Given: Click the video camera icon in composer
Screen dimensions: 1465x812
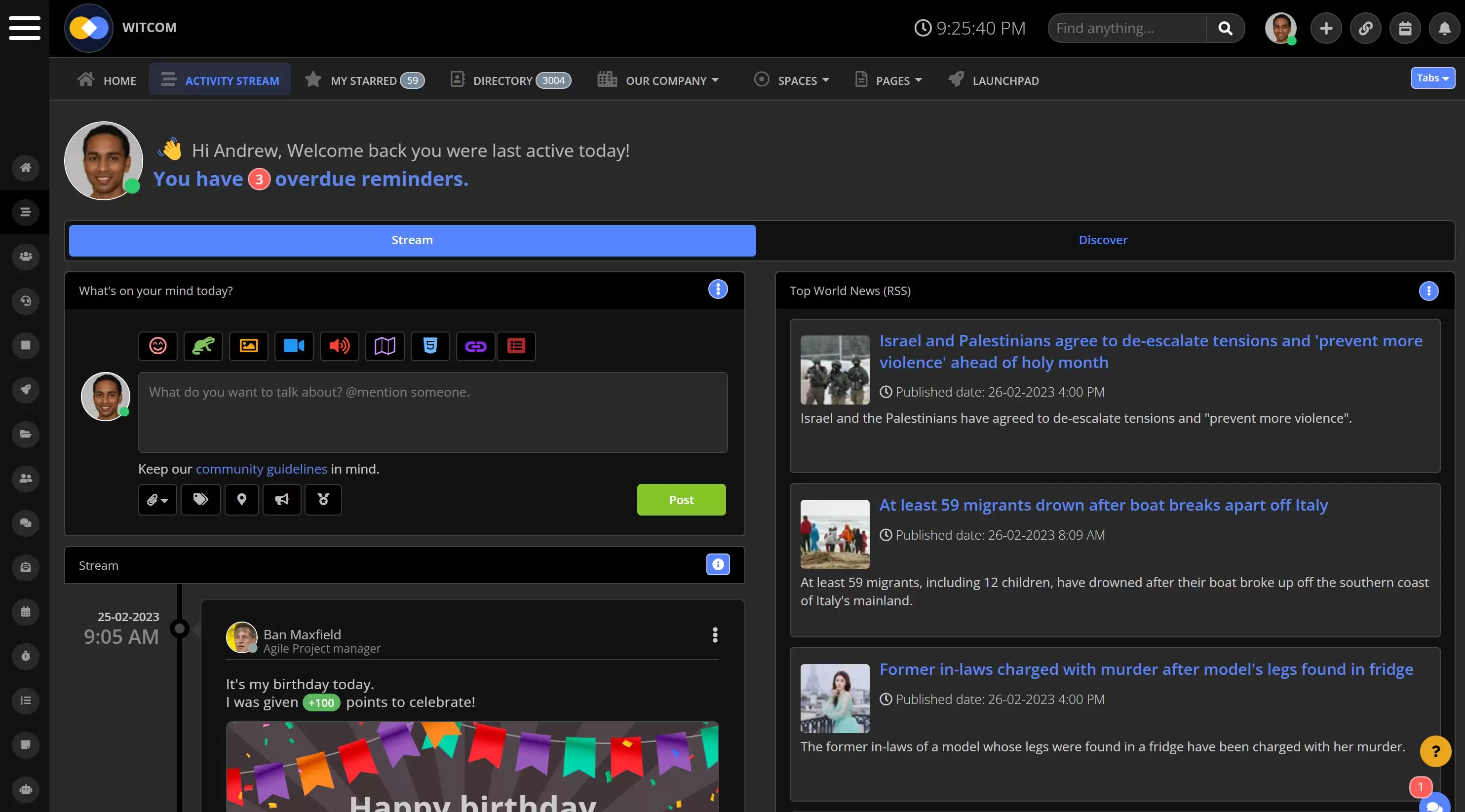Looking at the screenshot, I should pos(294,345).
